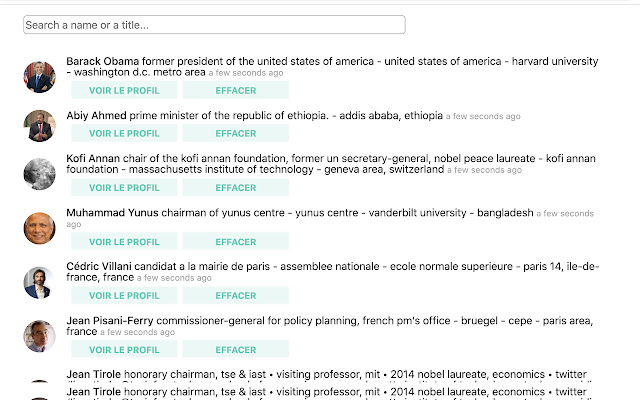Delete the Abiy Ahmed entry with Effacer
The width and height of the screenshot is (640, 400).
236,133
